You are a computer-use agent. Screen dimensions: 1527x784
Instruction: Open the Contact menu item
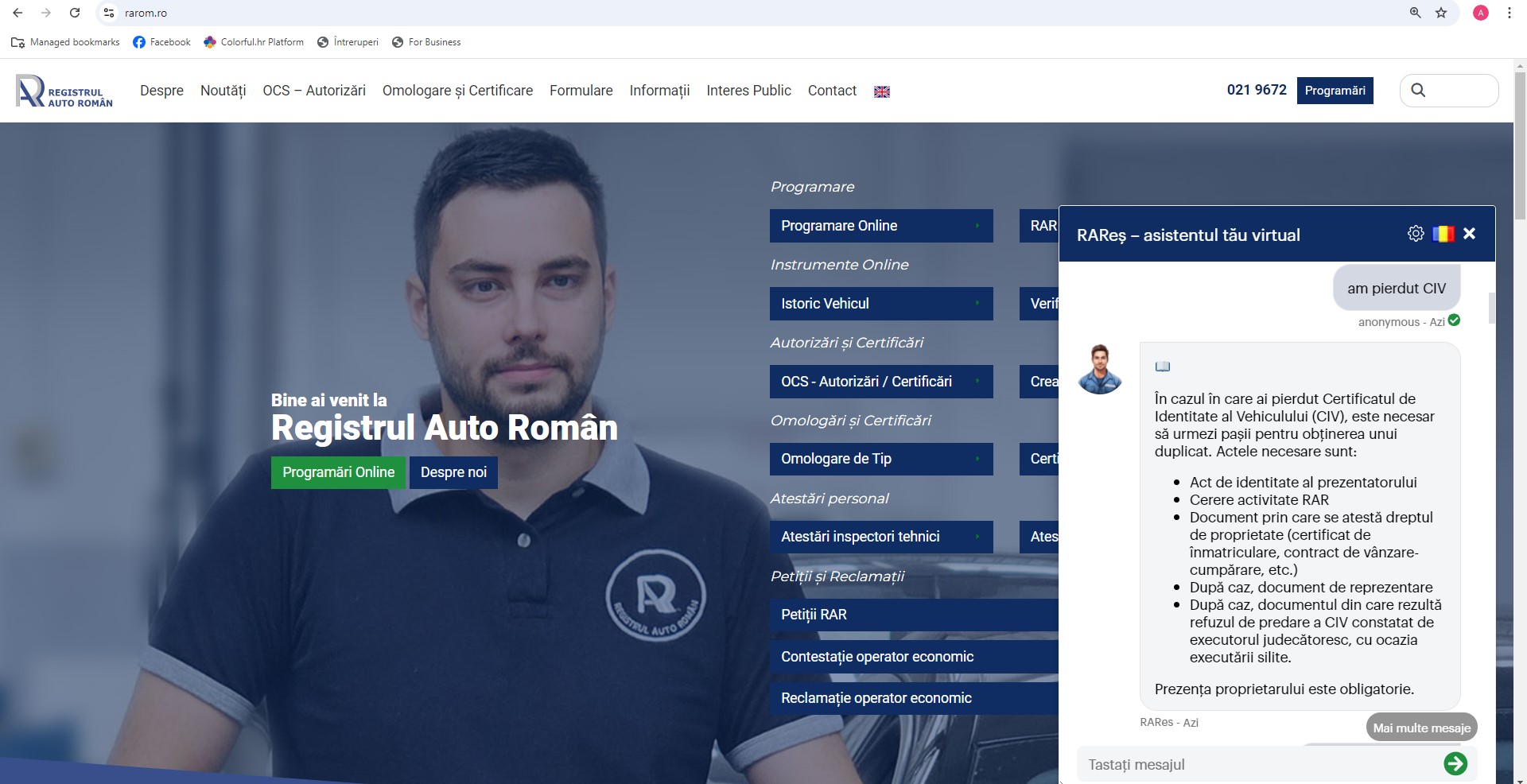pos(832,91)
